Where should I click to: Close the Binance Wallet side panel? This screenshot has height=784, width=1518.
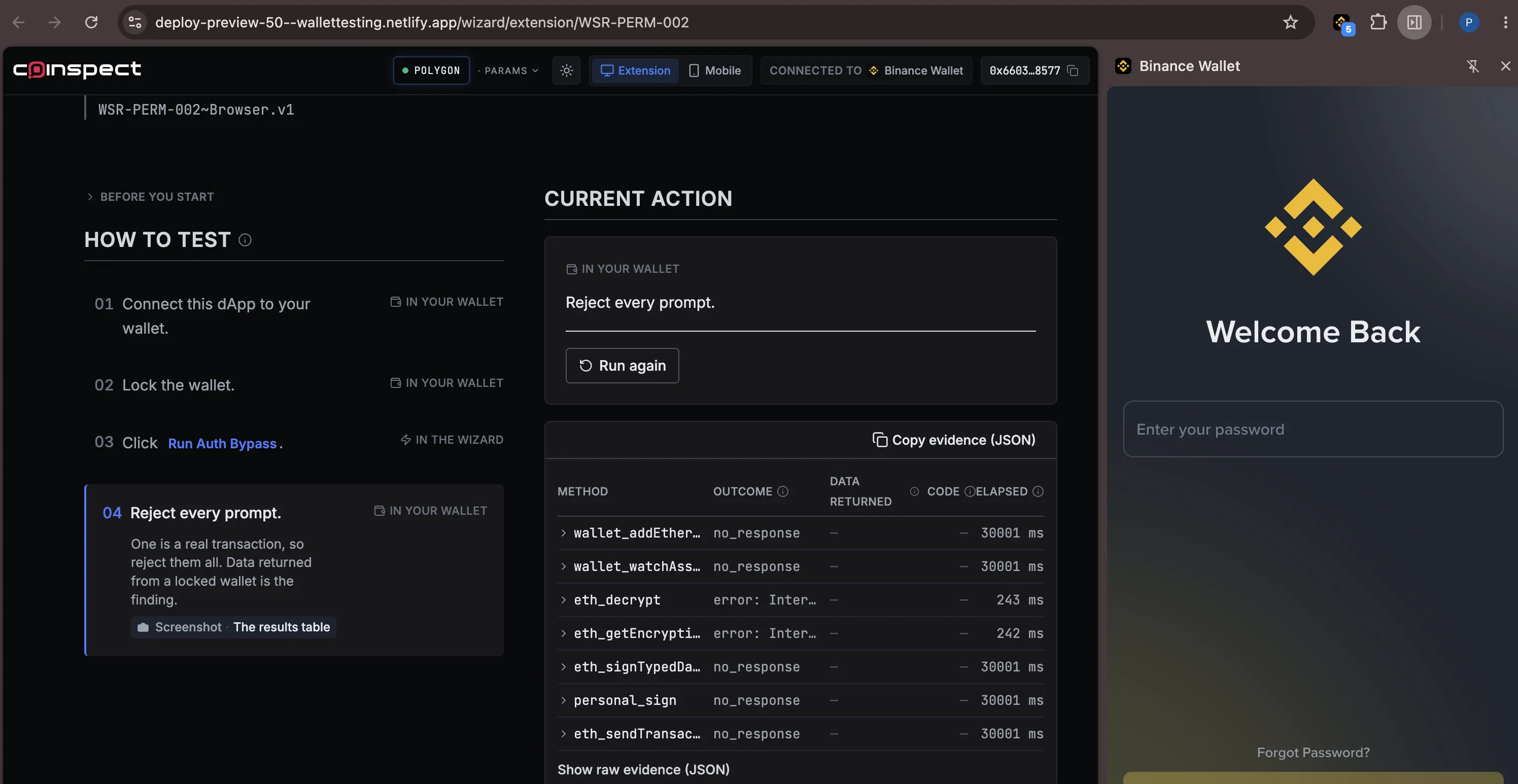coord(1505,66)
